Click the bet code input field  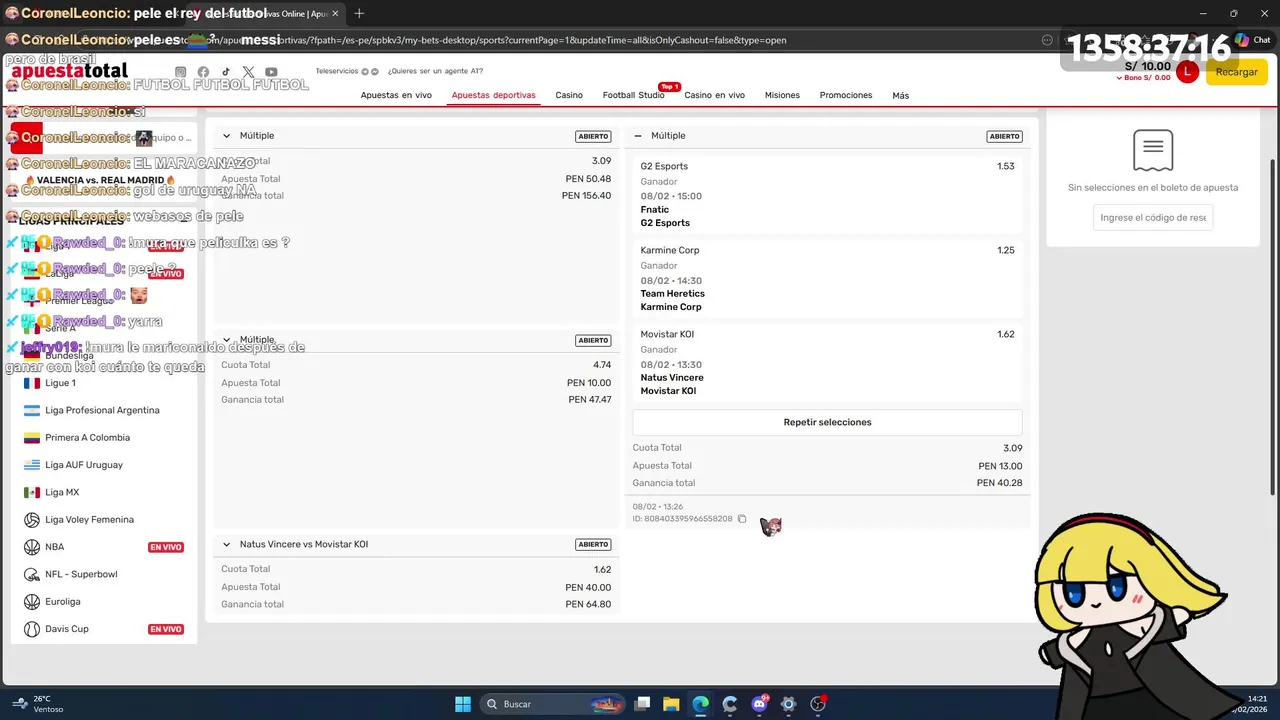coord(1153,217)
